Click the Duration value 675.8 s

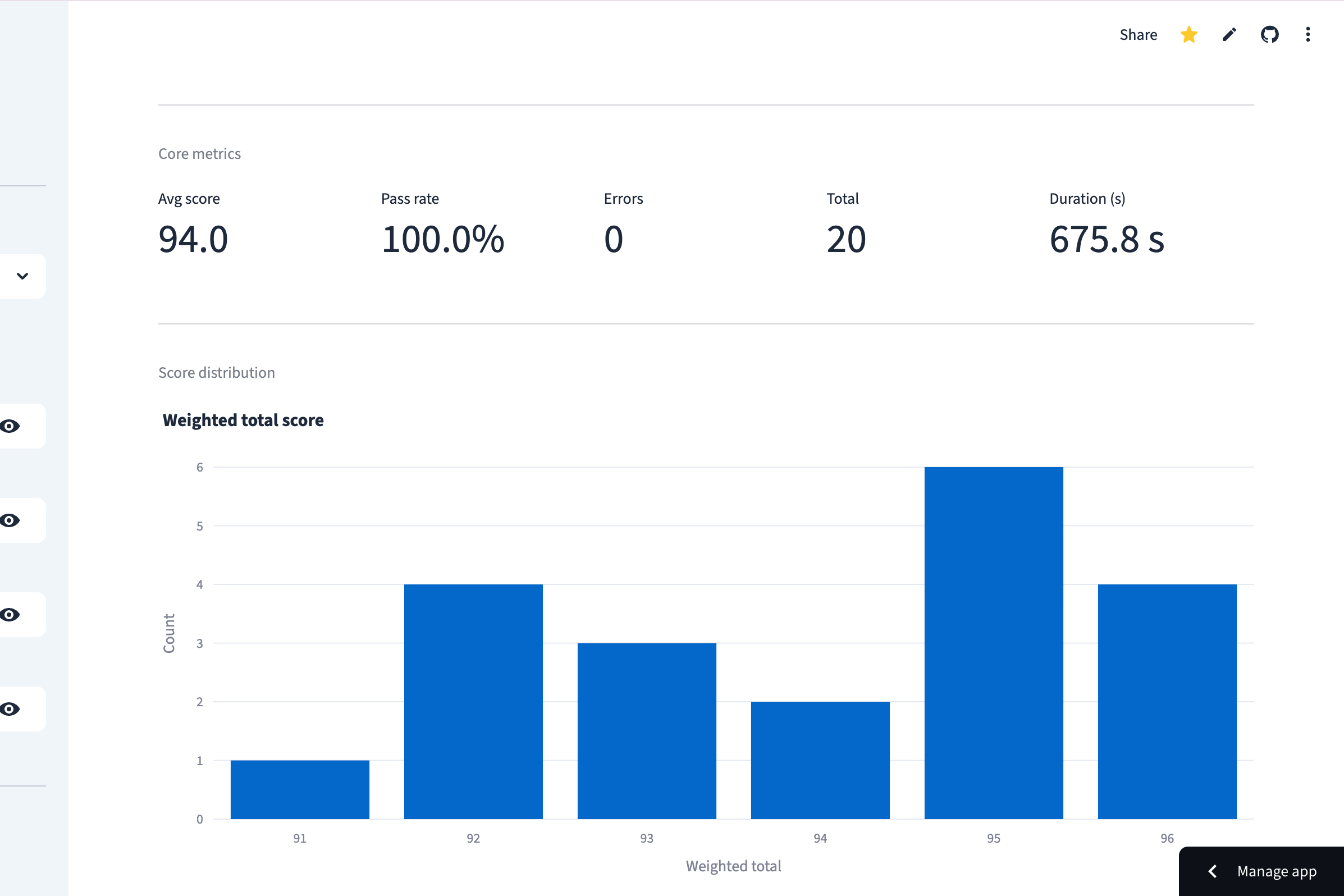click(1107, 239)
